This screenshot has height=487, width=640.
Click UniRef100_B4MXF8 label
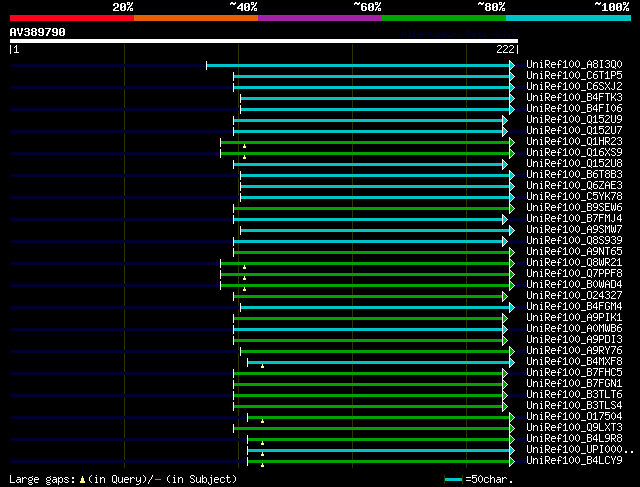coord(574,362)
